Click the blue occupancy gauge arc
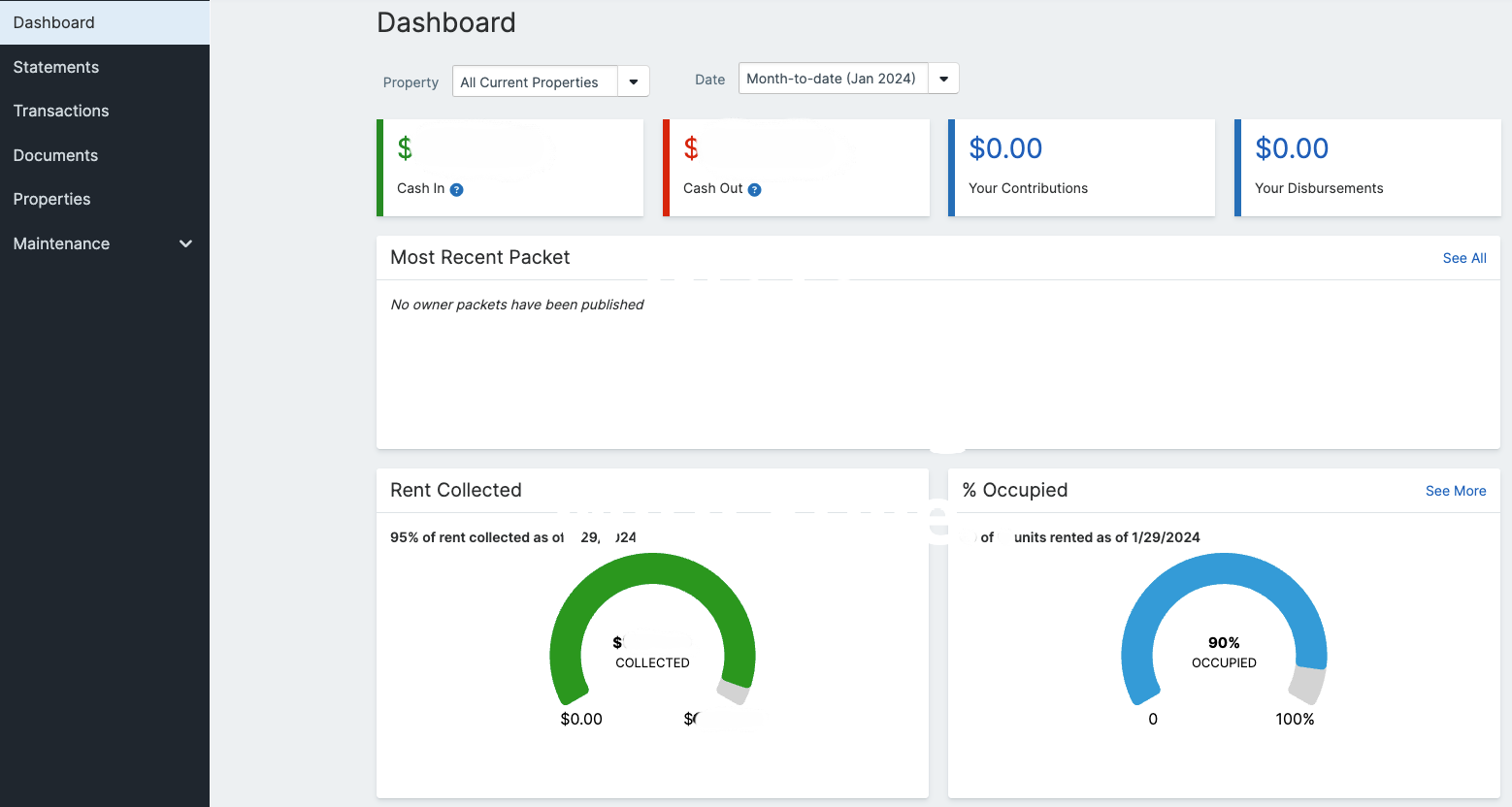This screenshot has height=807, width=1512. coord(1224,568)
